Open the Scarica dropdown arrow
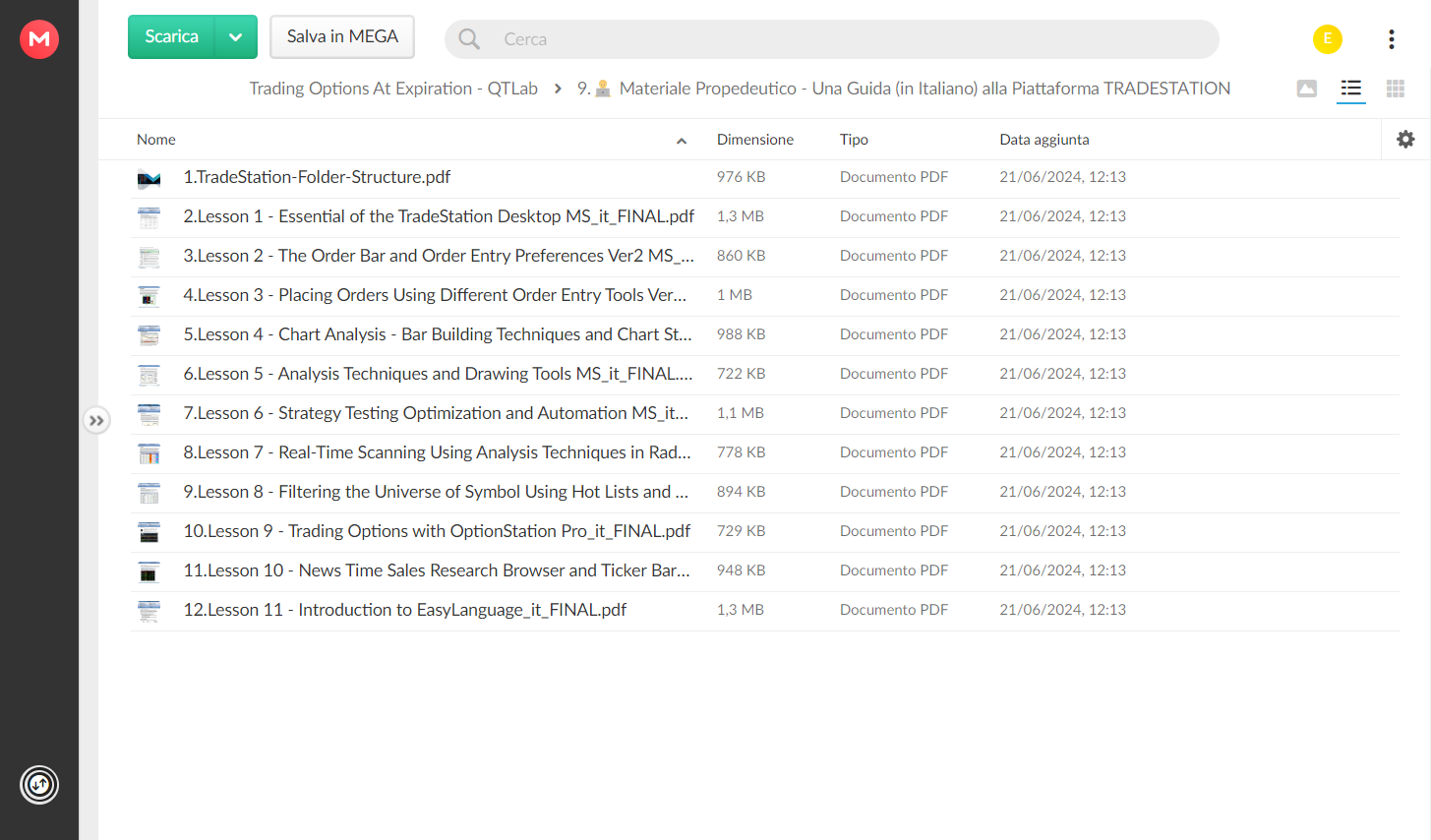The width and height of the screenshot is (1431, 840). pyautogui.click(x=236, y=37)
